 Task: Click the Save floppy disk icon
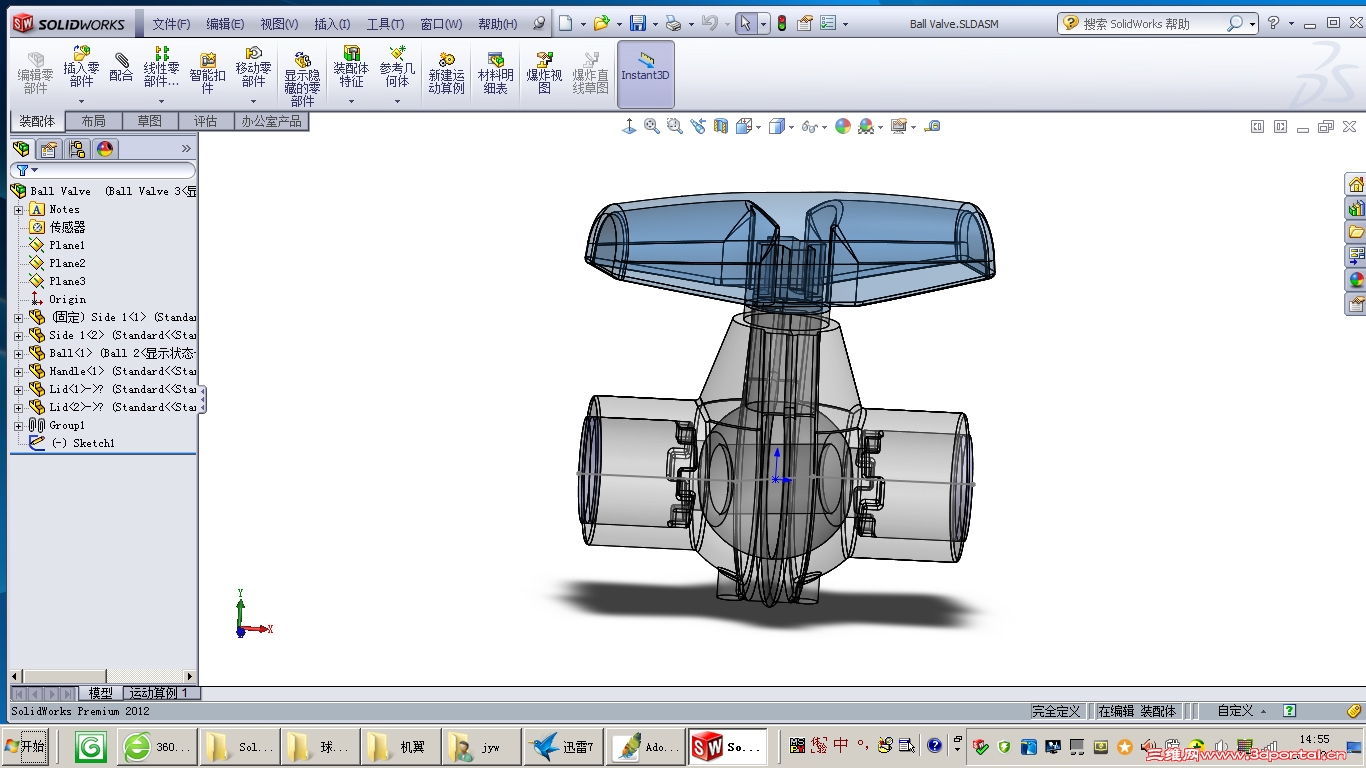coord(637,23)
